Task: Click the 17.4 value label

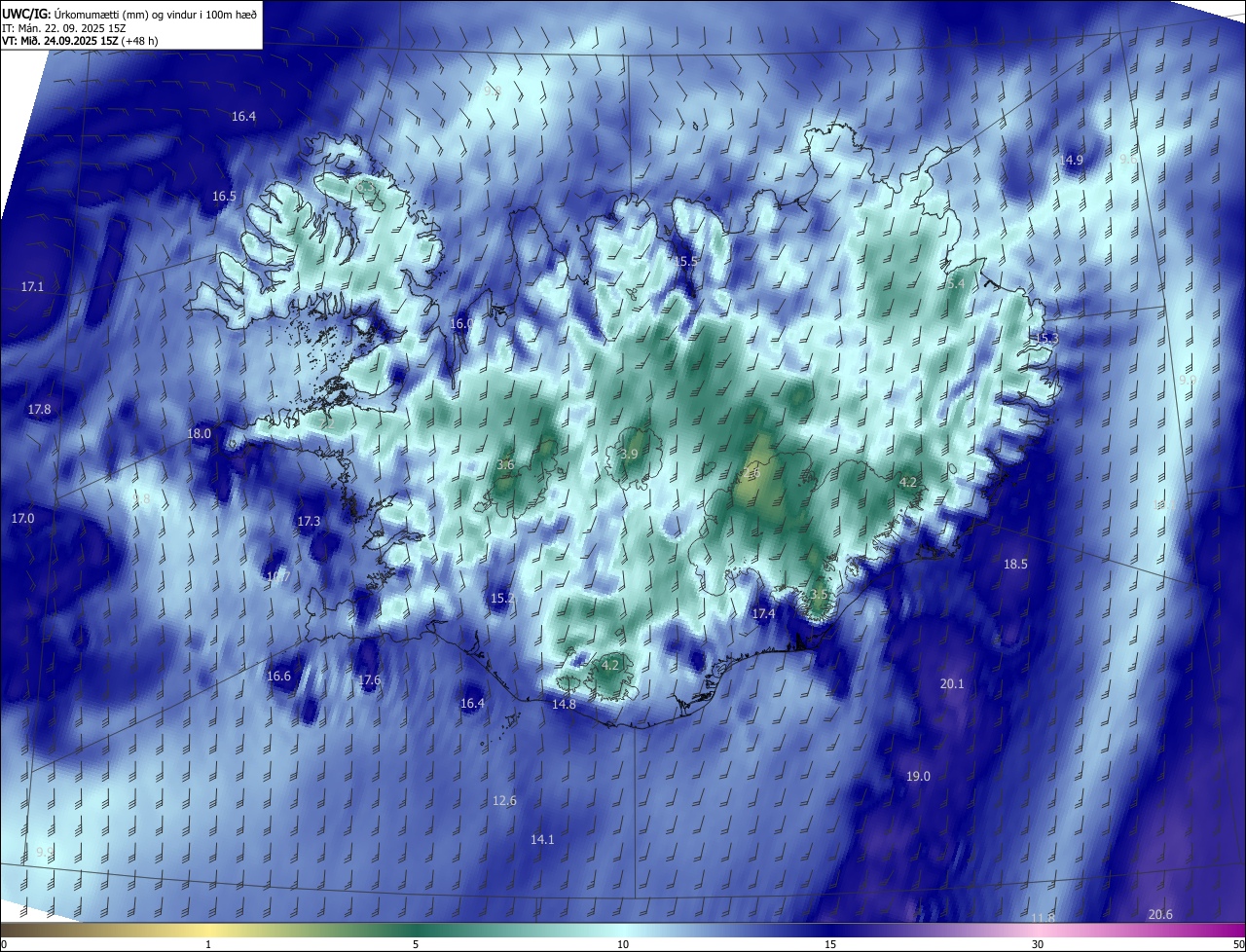Action: (763, 613)
